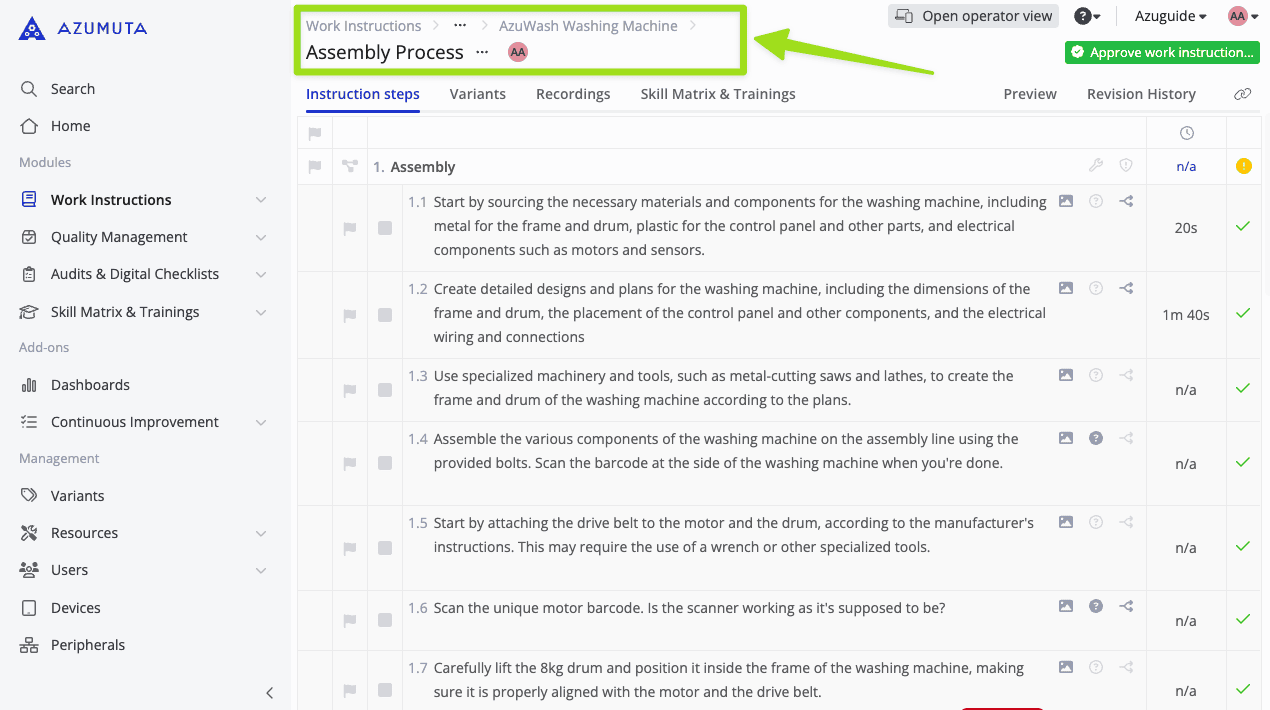Tick the checkbox for step 1.1

pos(385,228)
